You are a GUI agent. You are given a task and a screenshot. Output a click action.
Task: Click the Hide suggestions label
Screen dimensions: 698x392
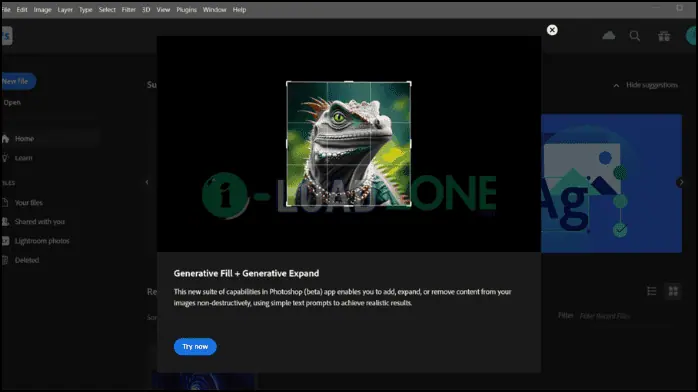tap(652, 85)
